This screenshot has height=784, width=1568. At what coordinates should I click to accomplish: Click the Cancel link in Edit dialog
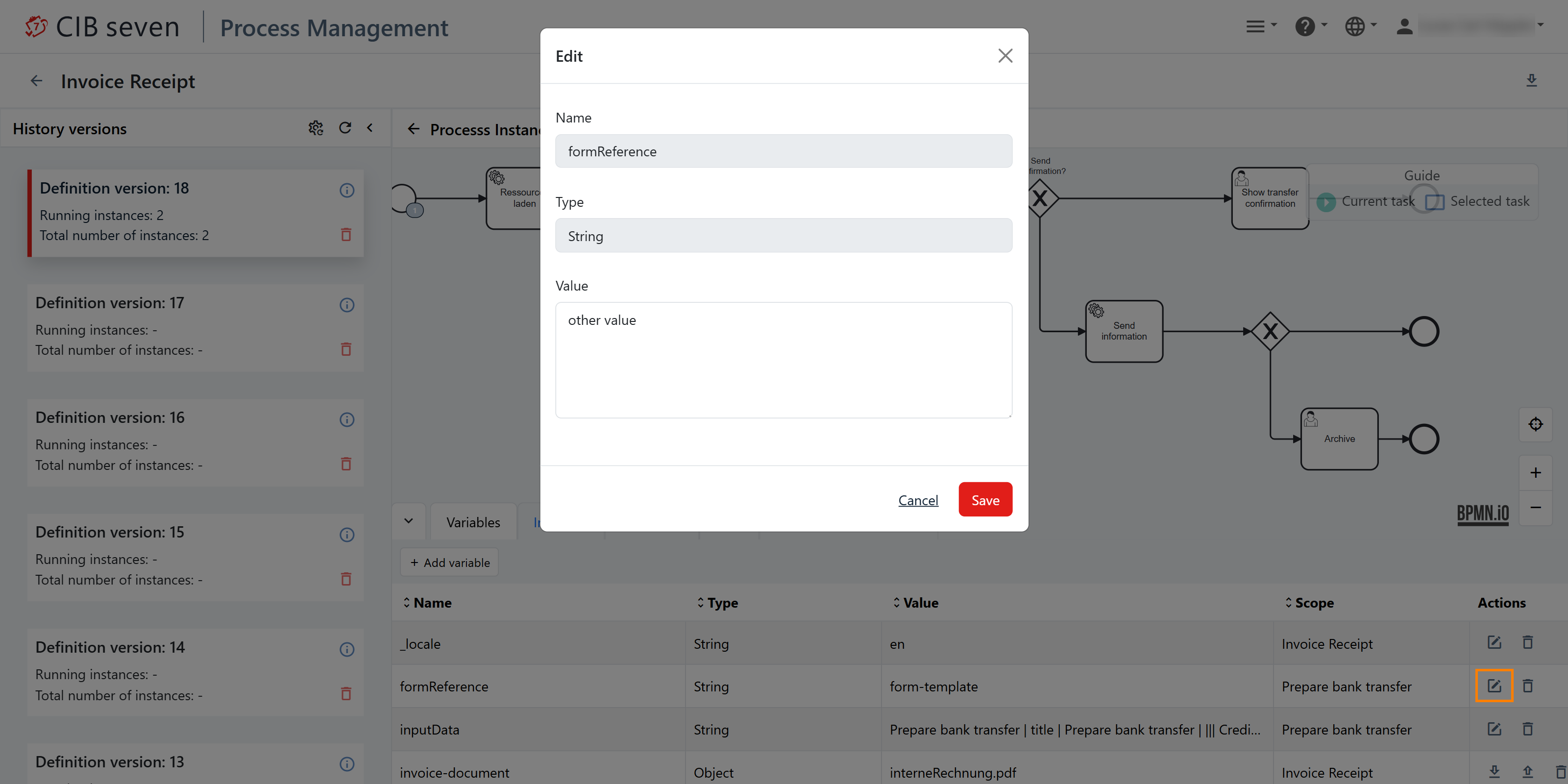pos(917,500)
